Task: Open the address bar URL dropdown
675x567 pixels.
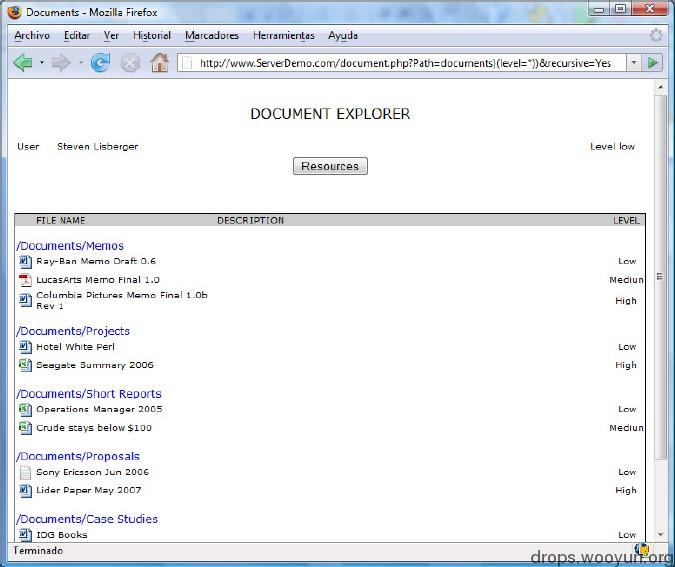Action: (634, 63)
